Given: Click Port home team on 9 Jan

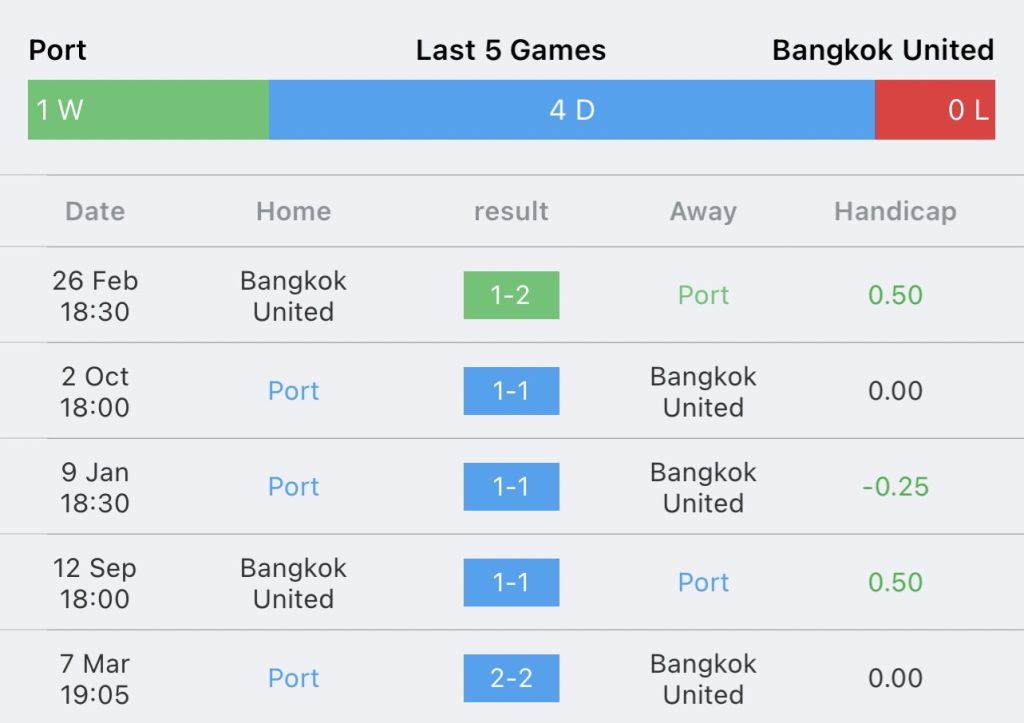Looking at the screenshot, I should coord(294,487).
